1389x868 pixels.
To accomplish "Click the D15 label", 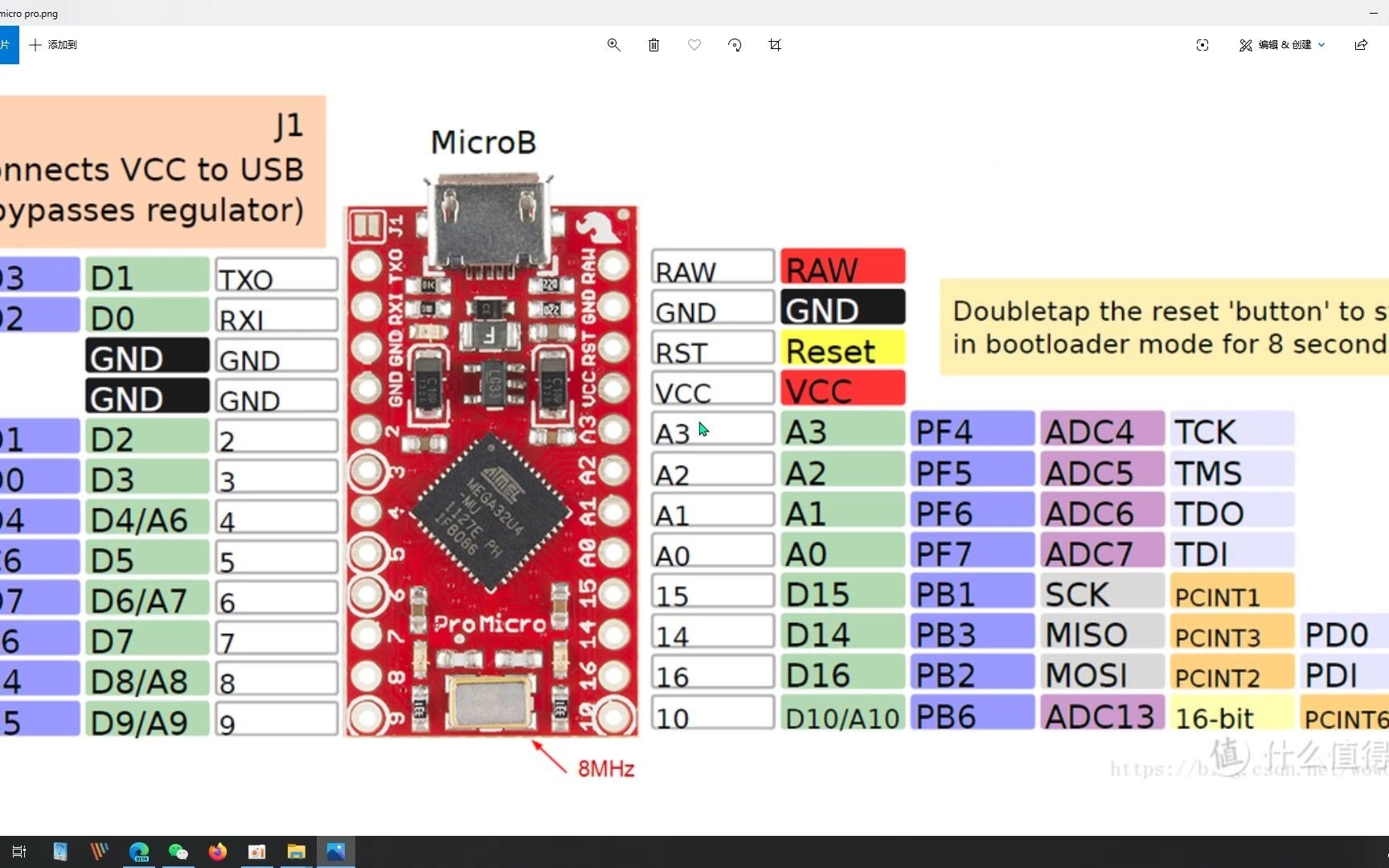I will 842,593.
